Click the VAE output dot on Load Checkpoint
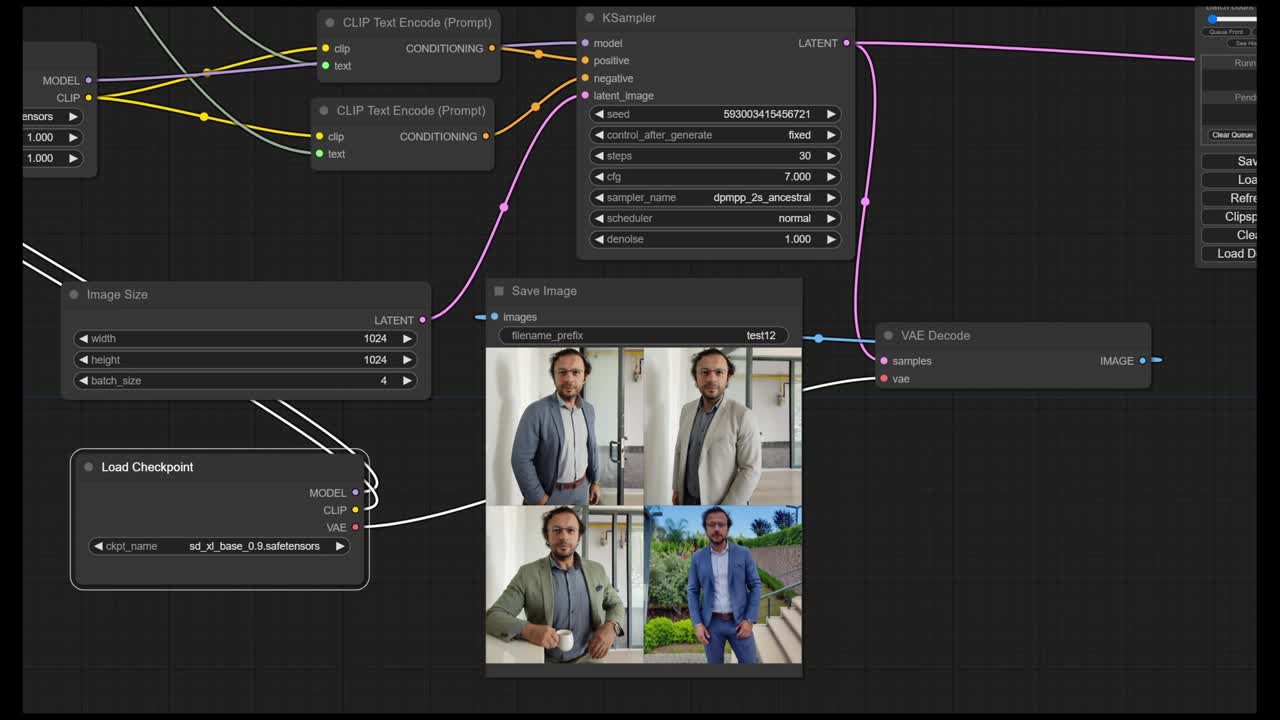1280x720 pixels. (x=357, y=527)
